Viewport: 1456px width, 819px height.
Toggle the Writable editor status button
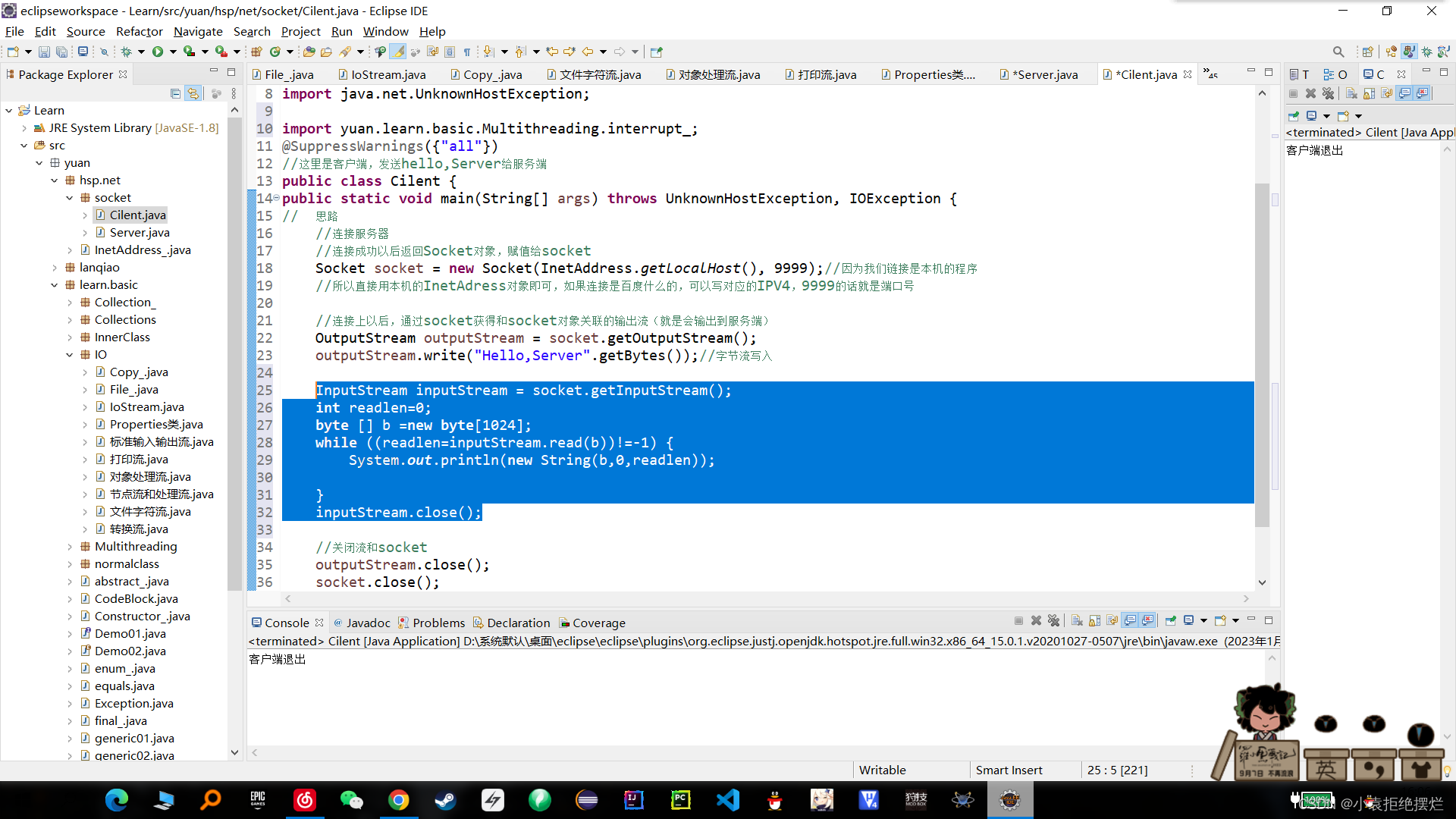coord(881,770)
